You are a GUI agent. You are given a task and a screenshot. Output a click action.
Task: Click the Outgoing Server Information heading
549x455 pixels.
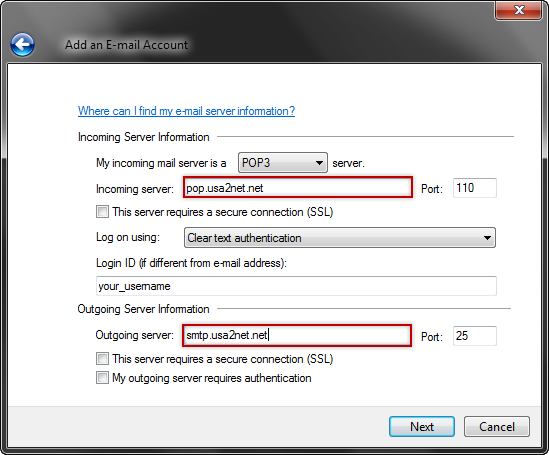point(144,309)
